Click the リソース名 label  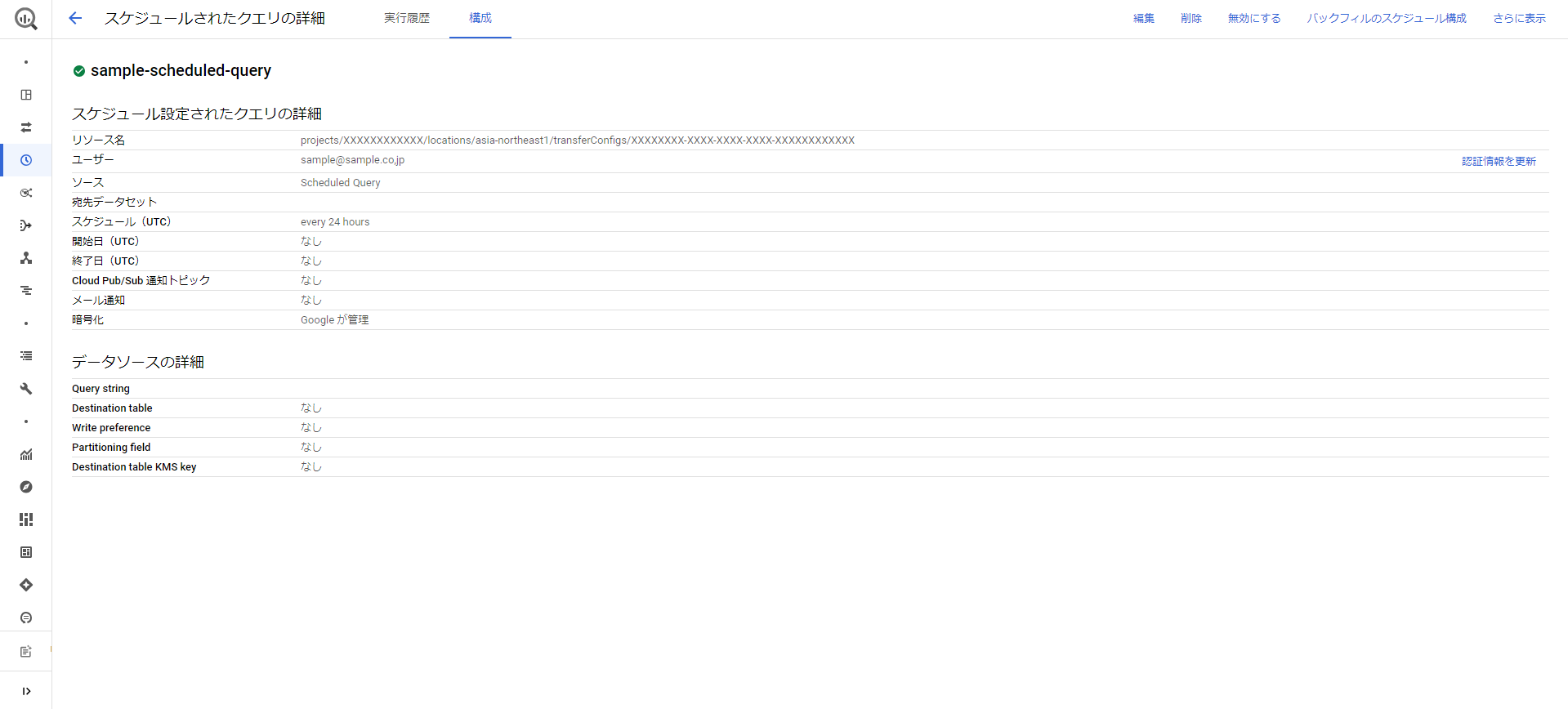click(x=98, y=140)
